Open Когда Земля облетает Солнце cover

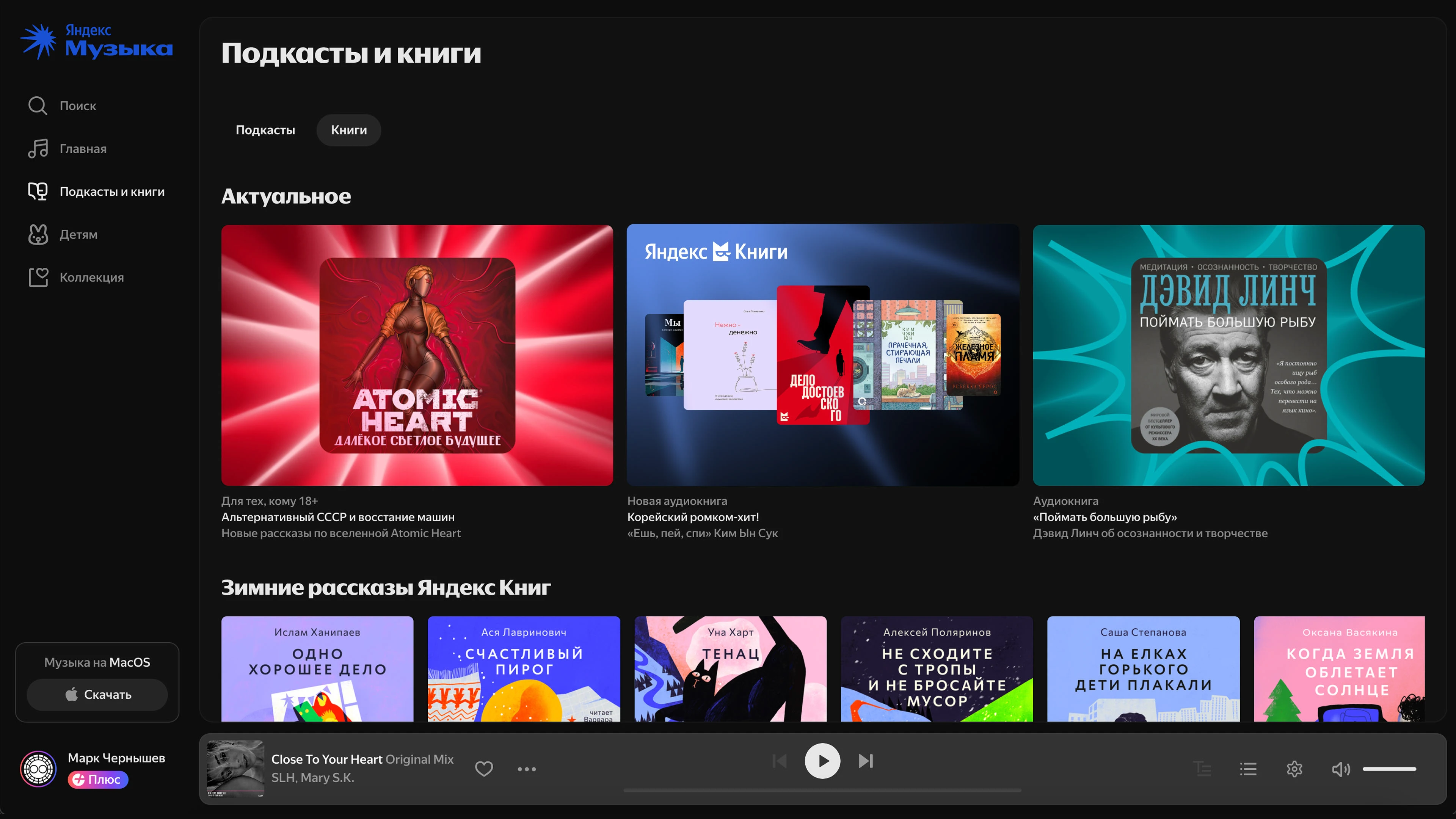(x=1340, y=668)
